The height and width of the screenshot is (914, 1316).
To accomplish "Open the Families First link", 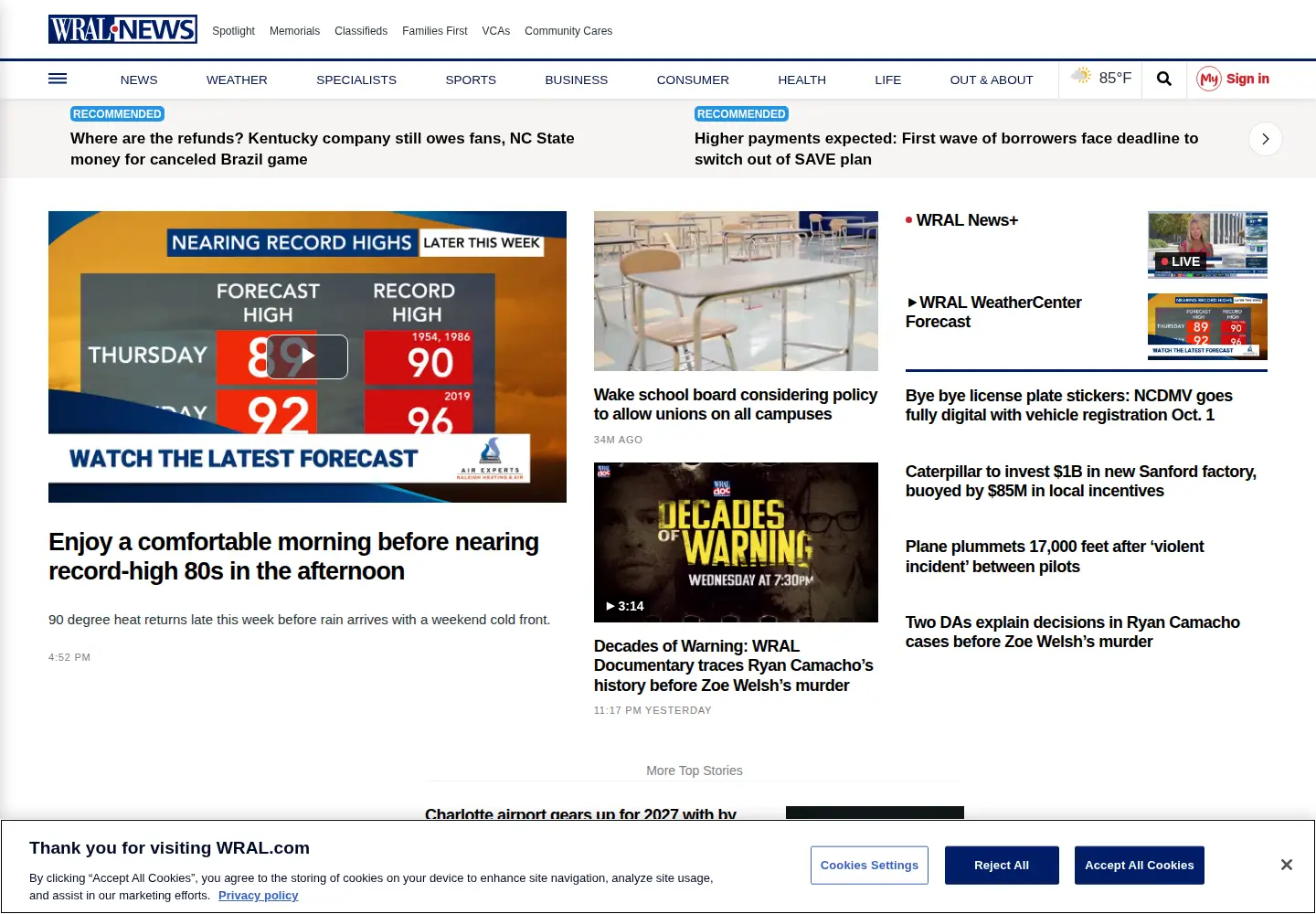I will point(435,31).
